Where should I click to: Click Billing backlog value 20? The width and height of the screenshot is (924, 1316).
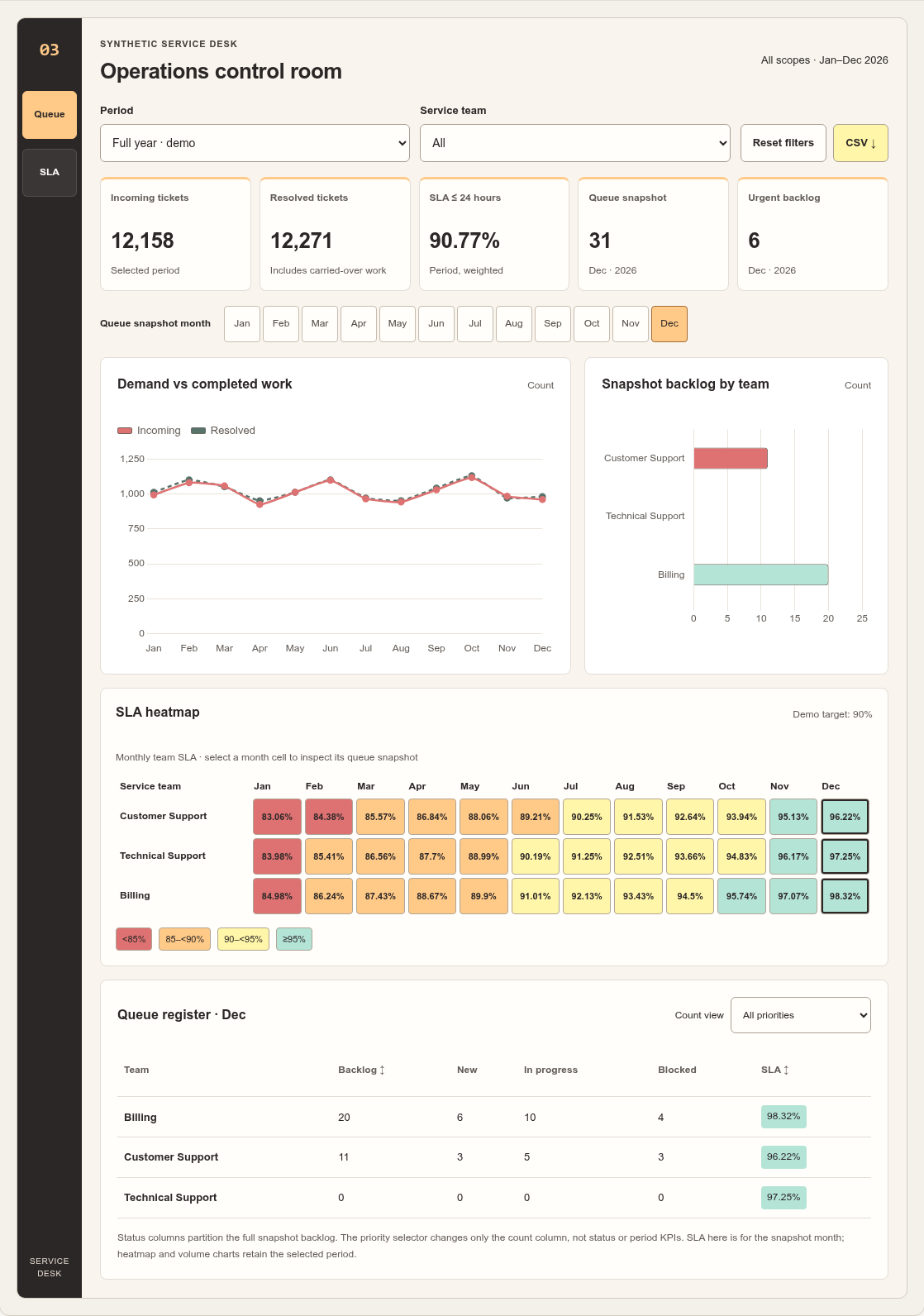tap(344, 1118)
